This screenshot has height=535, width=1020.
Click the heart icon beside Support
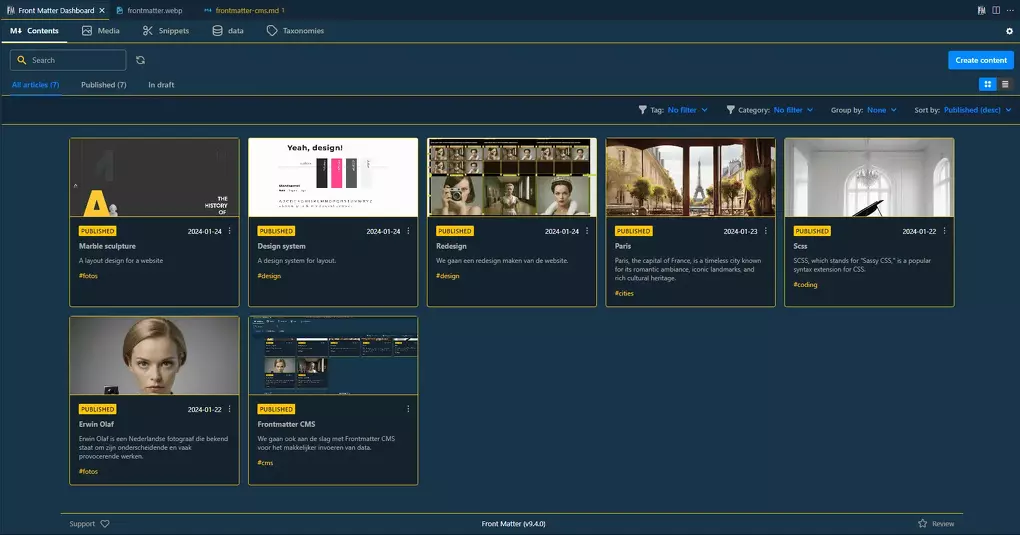tap(105, 524)
